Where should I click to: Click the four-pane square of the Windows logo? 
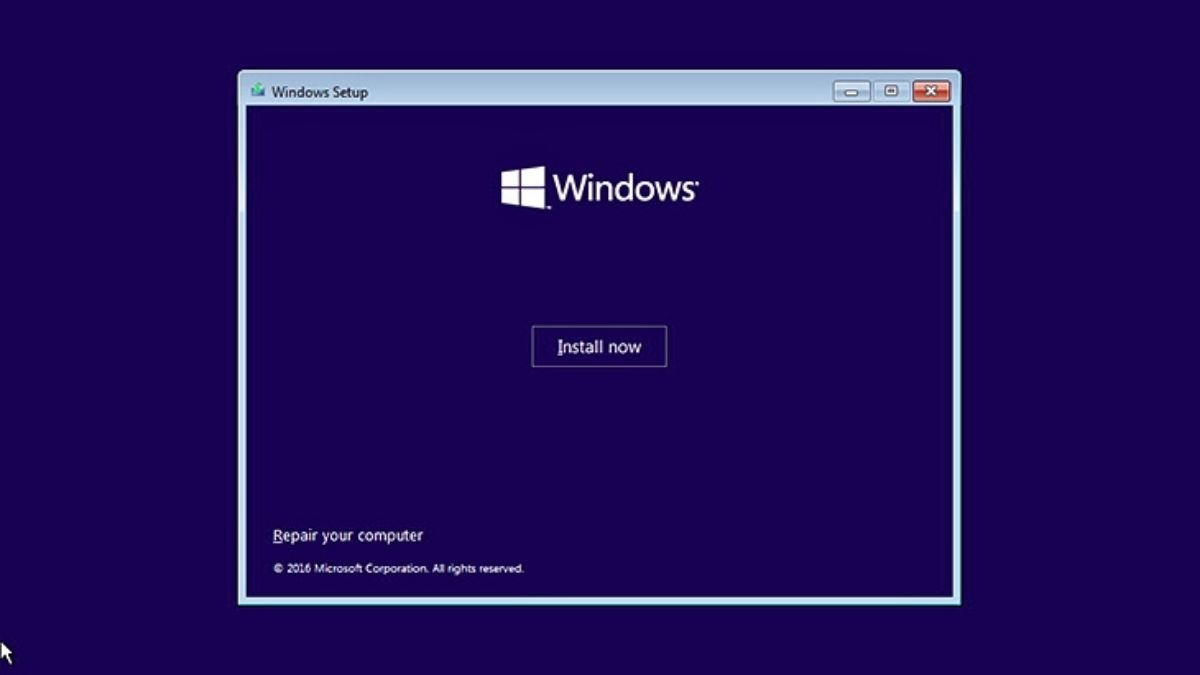tap(523, 185)
